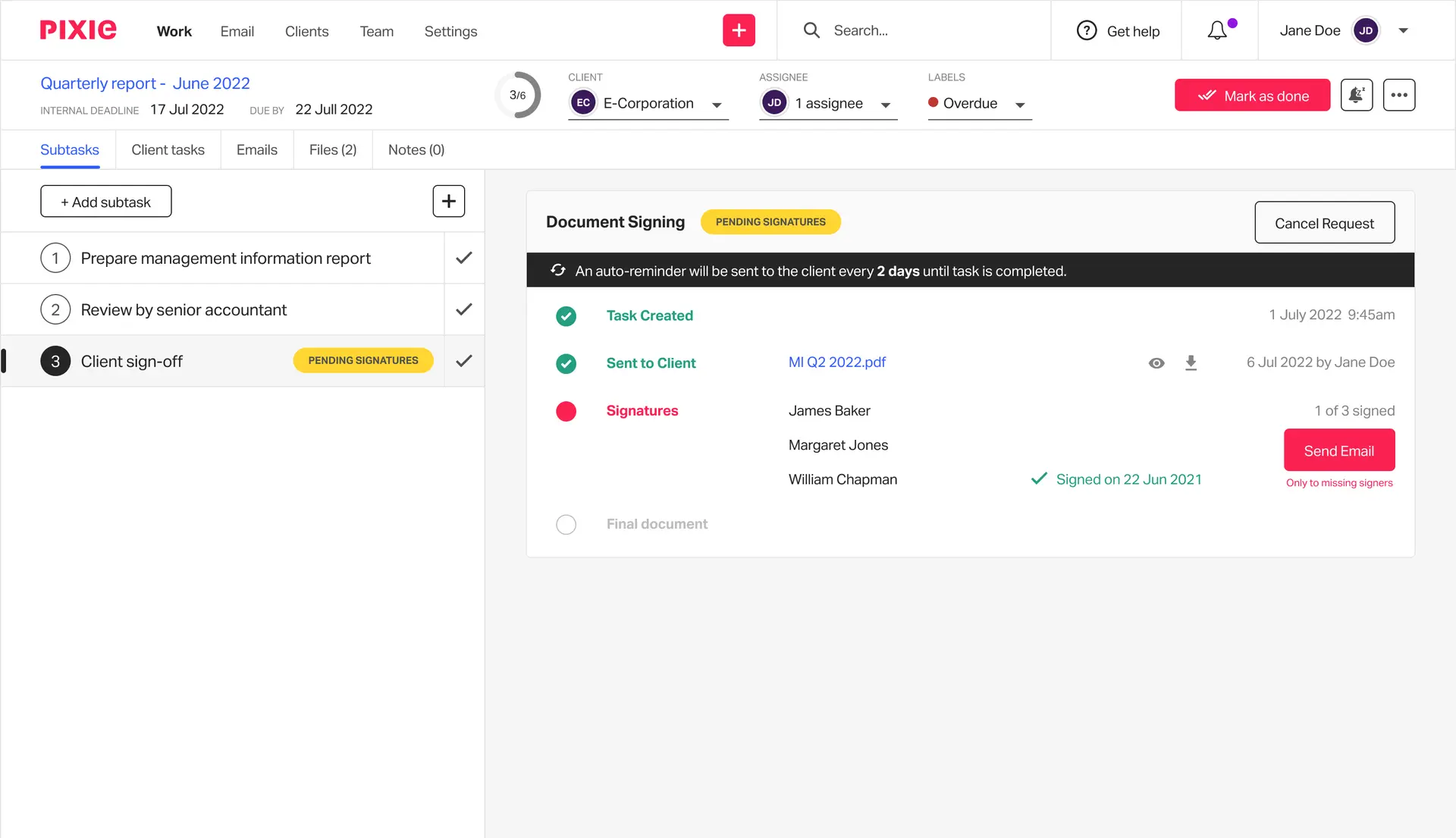This screenshot has height=838, width=1456.
Task: Preview document with the eye icon
Action: pyautogui.click(x=1156, y=363)
